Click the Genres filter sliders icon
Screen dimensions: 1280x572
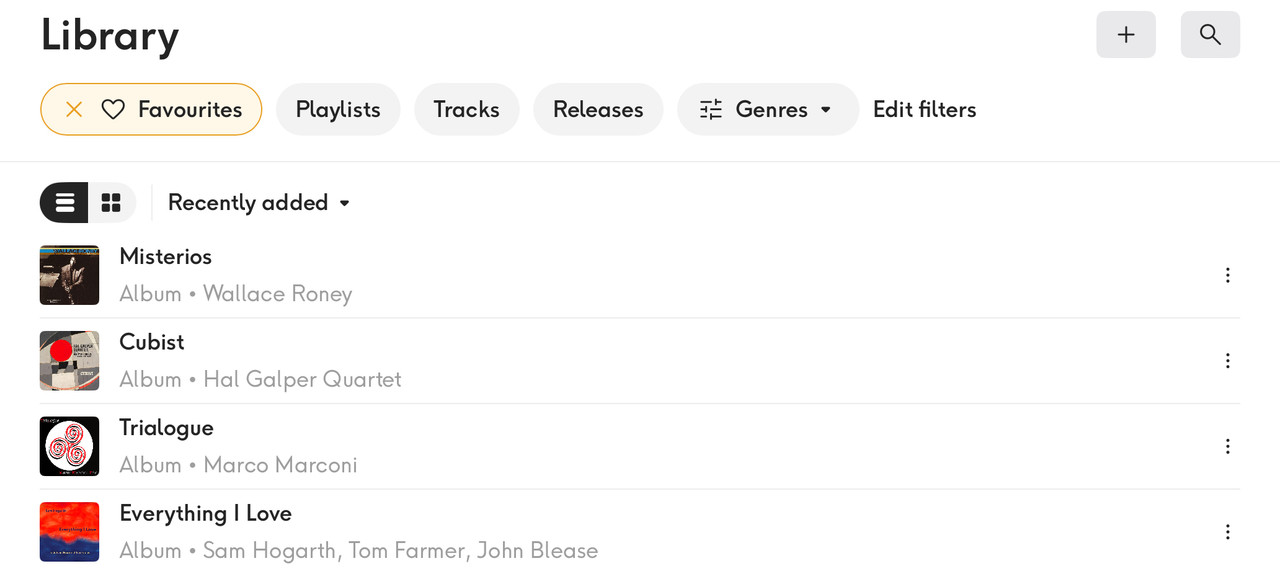(x=711, y=109)
